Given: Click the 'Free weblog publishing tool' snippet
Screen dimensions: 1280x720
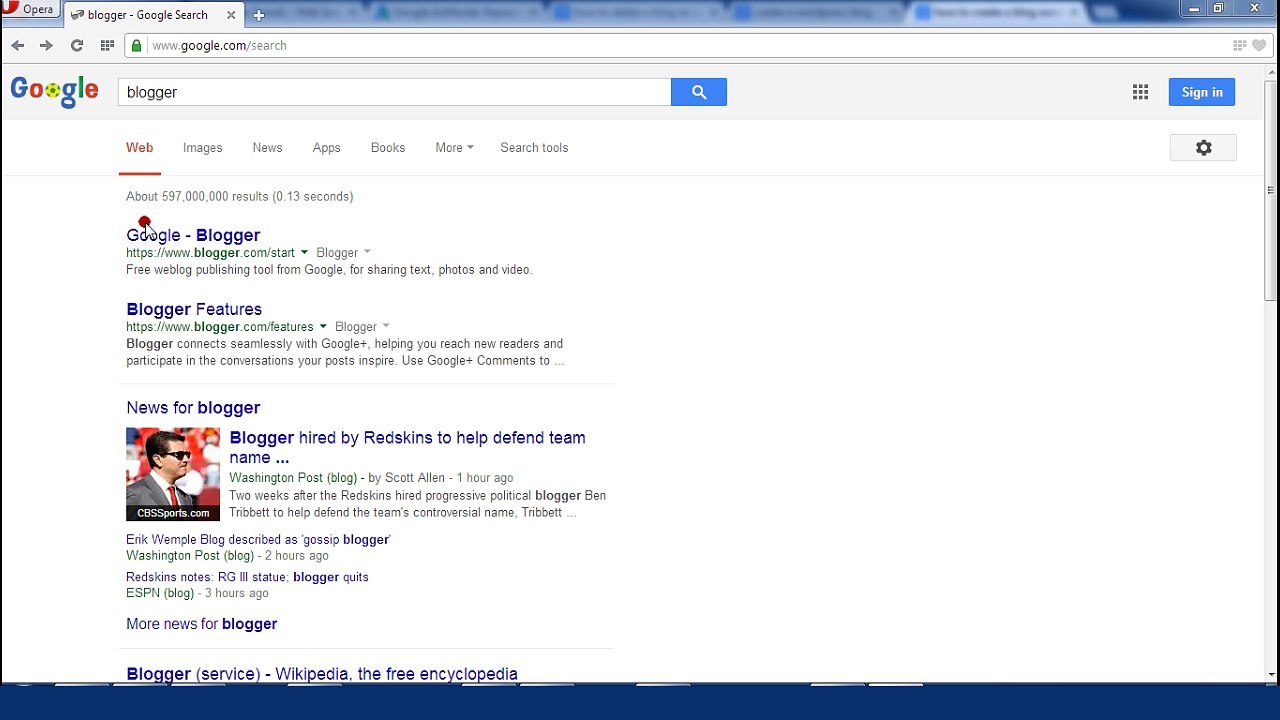Looking at the screenshot, I should coord(329,270).
